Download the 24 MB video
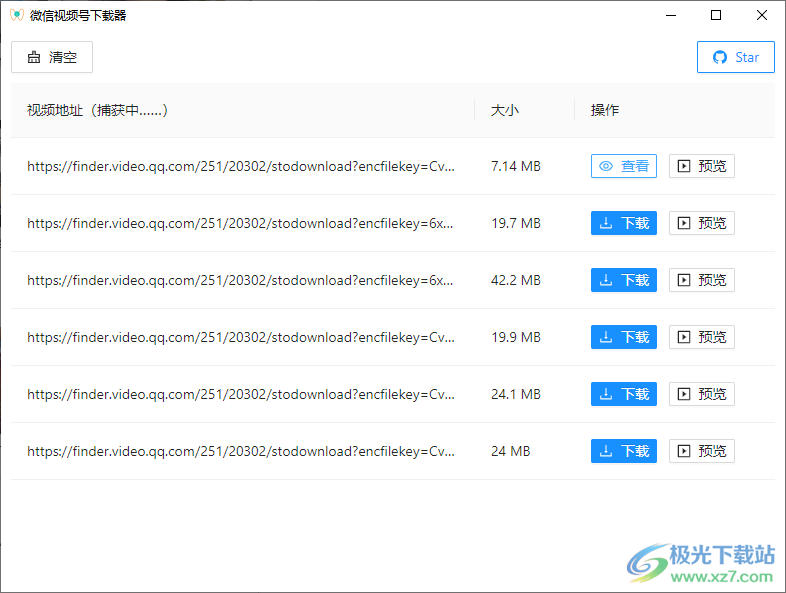The width and height of the screenshot is (786, 593). tap(624, 451)
